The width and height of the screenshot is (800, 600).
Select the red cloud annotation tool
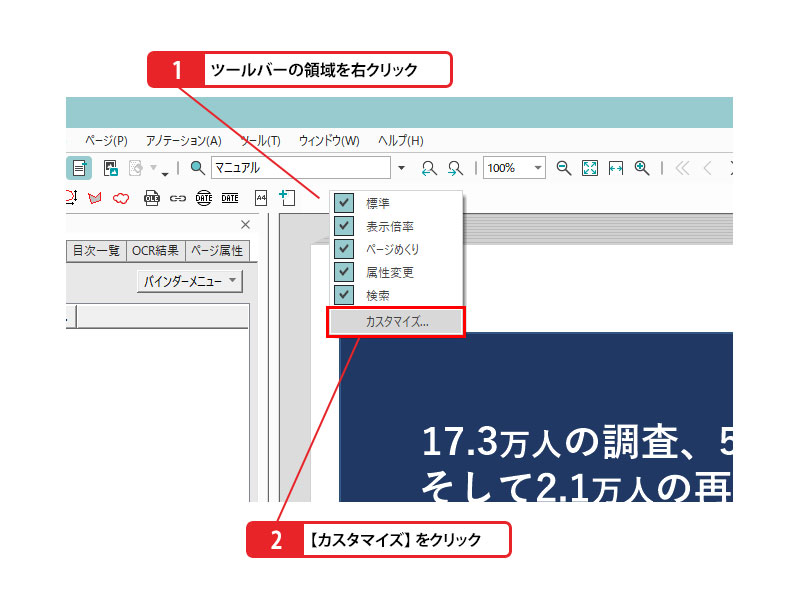coord(121,198)
